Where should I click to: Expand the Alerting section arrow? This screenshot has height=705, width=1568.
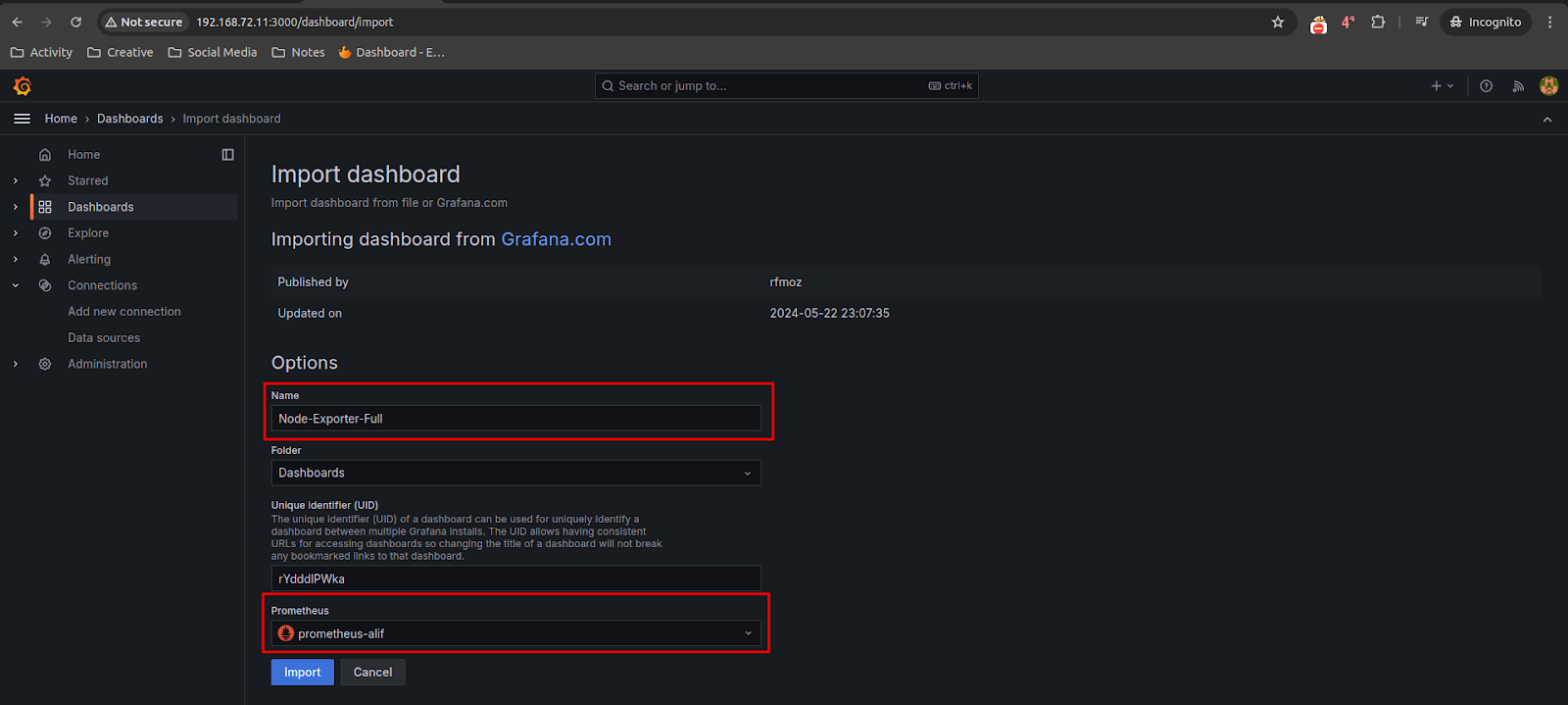pyautogui.click(x=16, y=260)
